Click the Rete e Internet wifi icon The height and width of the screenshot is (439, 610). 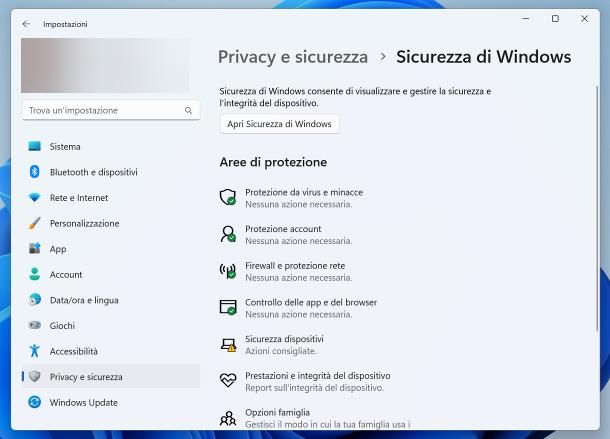pos(35,197)
